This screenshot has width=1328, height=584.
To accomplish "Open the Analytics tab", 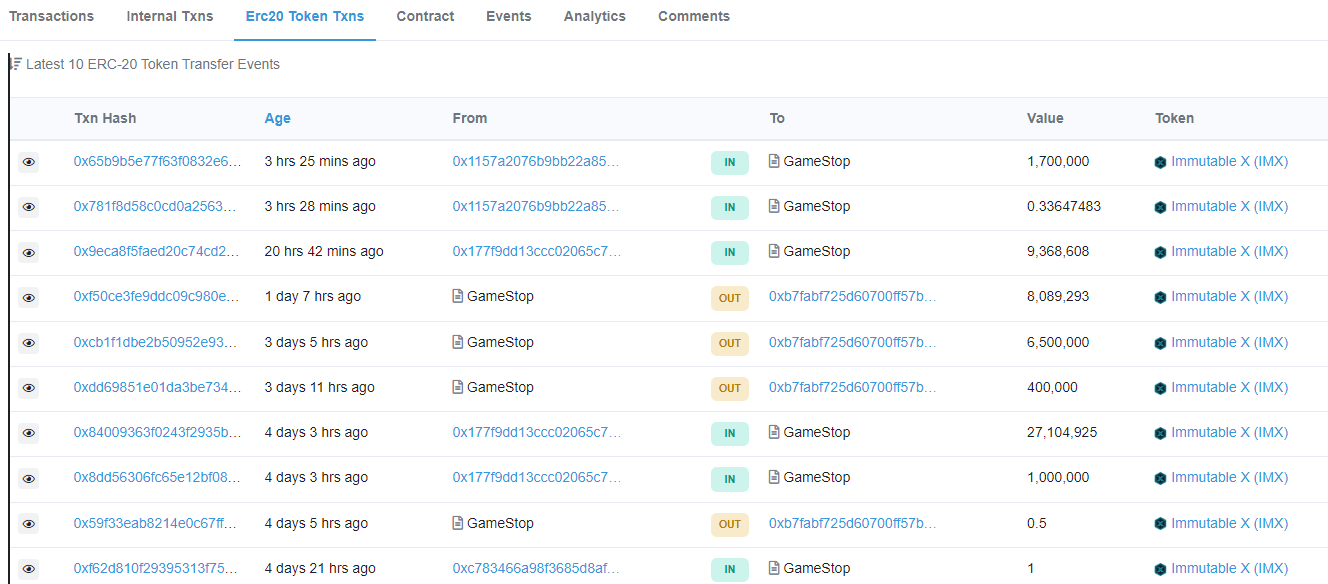I will pos(594,16).
